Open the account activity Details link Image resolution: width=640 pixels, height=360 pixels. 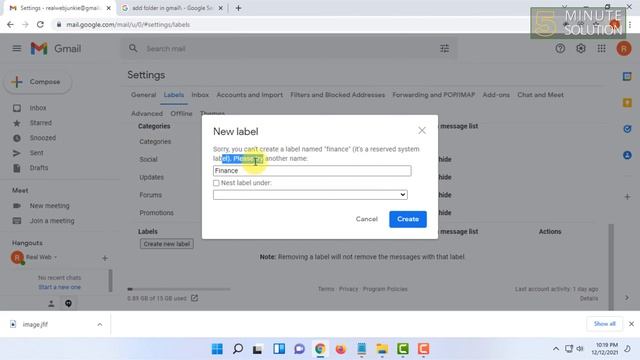tap(589, 298)
